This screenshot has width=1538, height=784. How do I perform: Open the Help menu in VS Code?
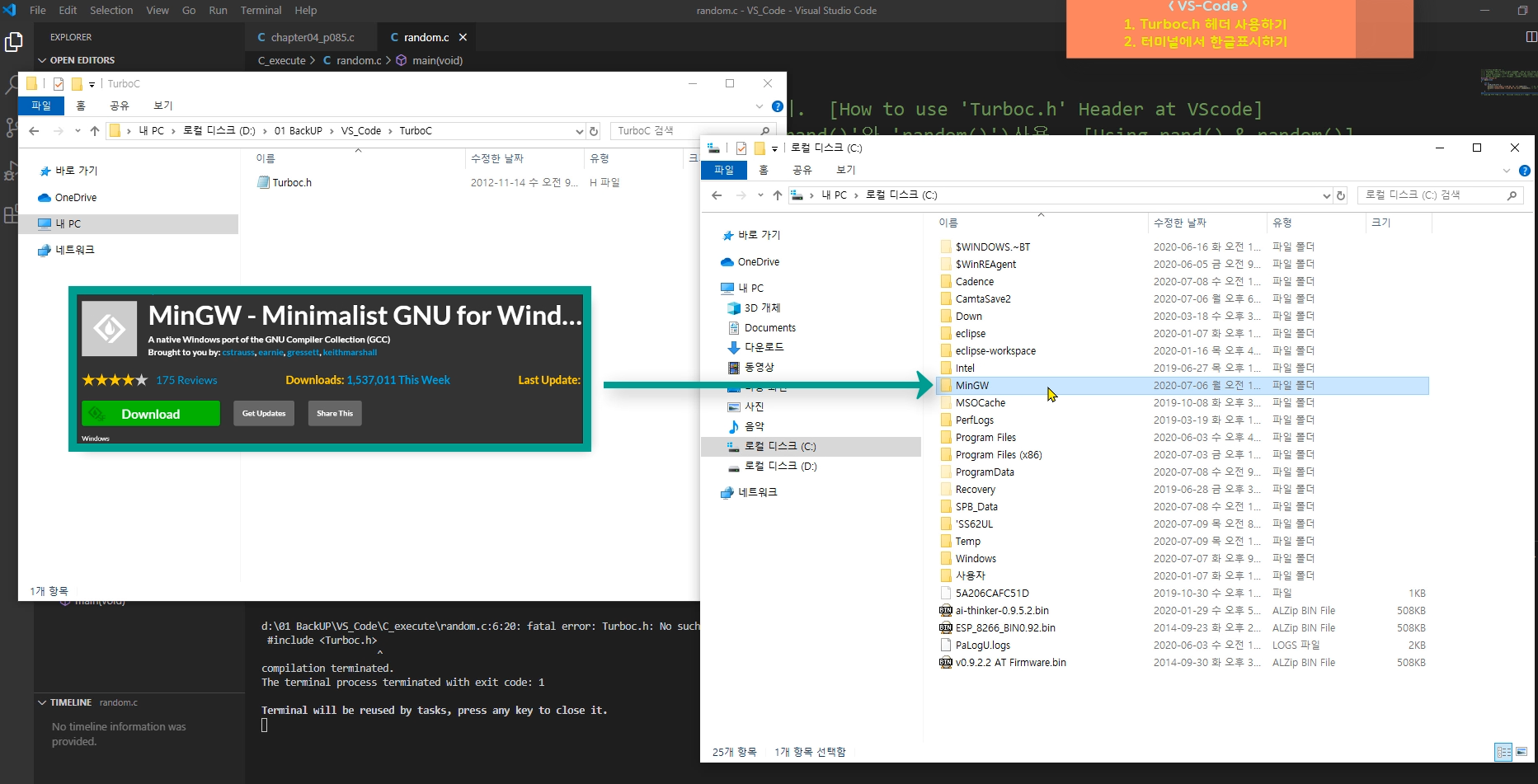coord(306,10)
